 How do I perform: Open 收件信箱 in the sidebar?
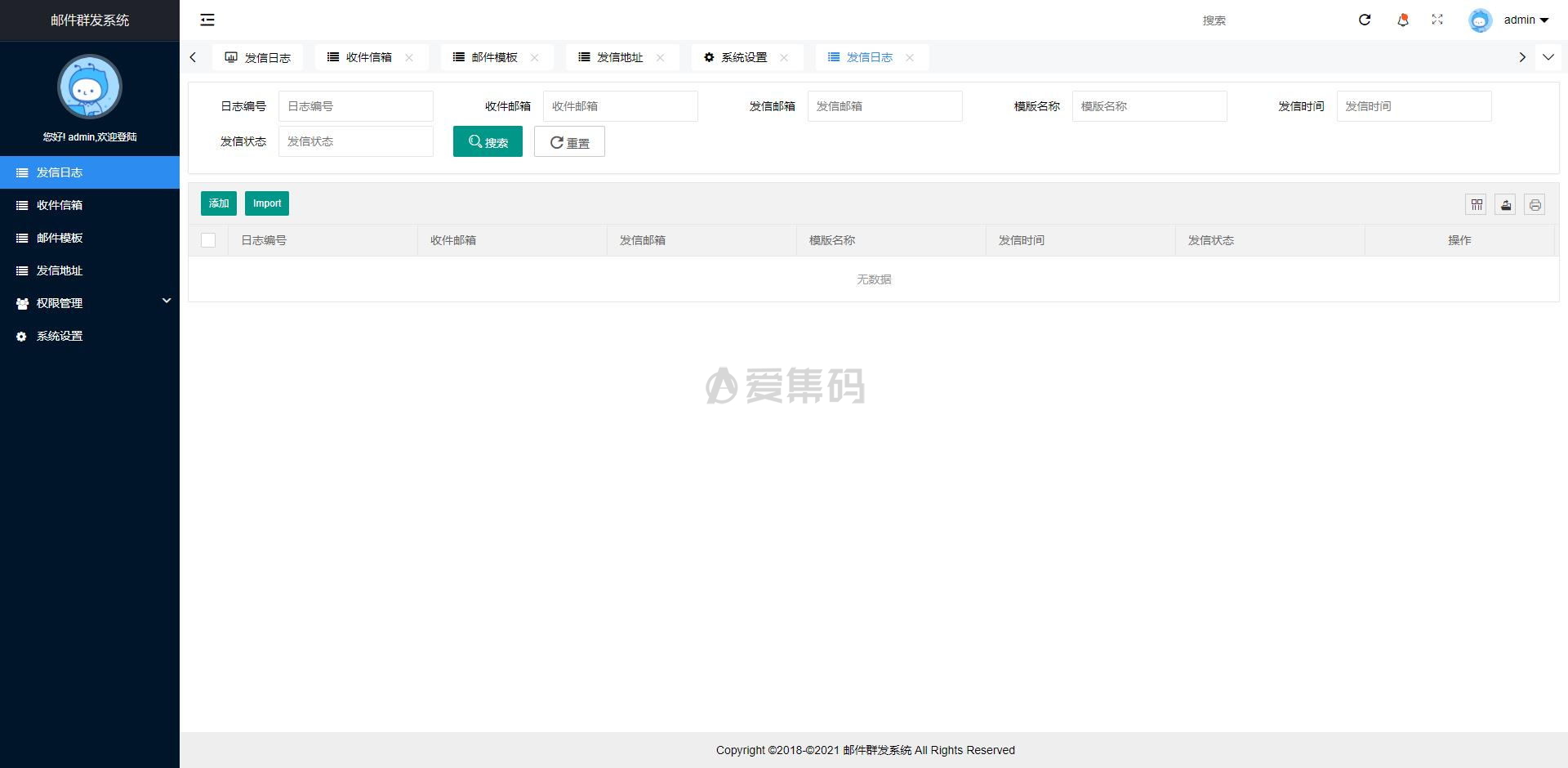tap(90, 205)
